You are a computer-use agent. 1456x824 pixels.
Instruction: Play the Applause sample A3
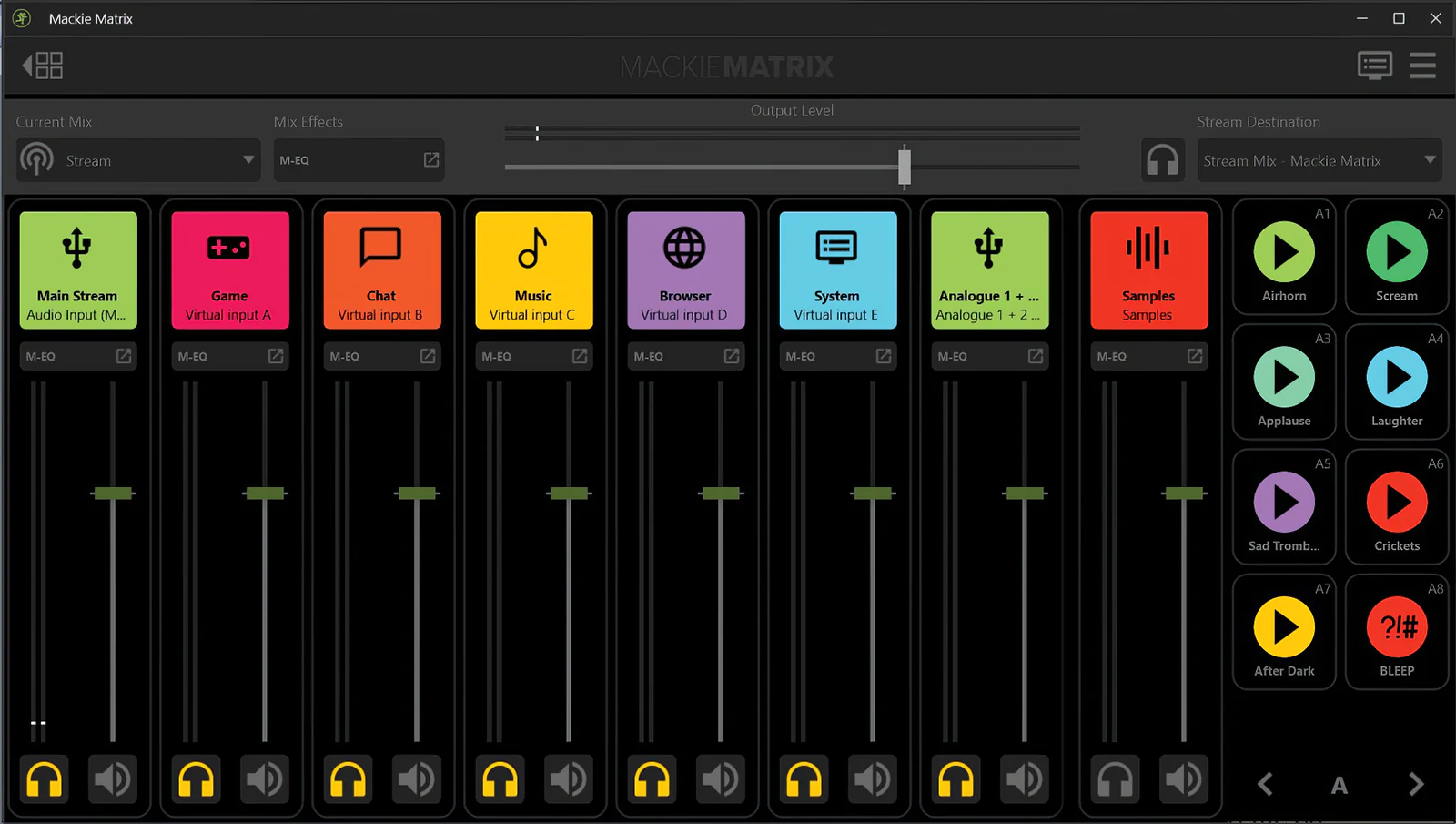pos(1284,377)
